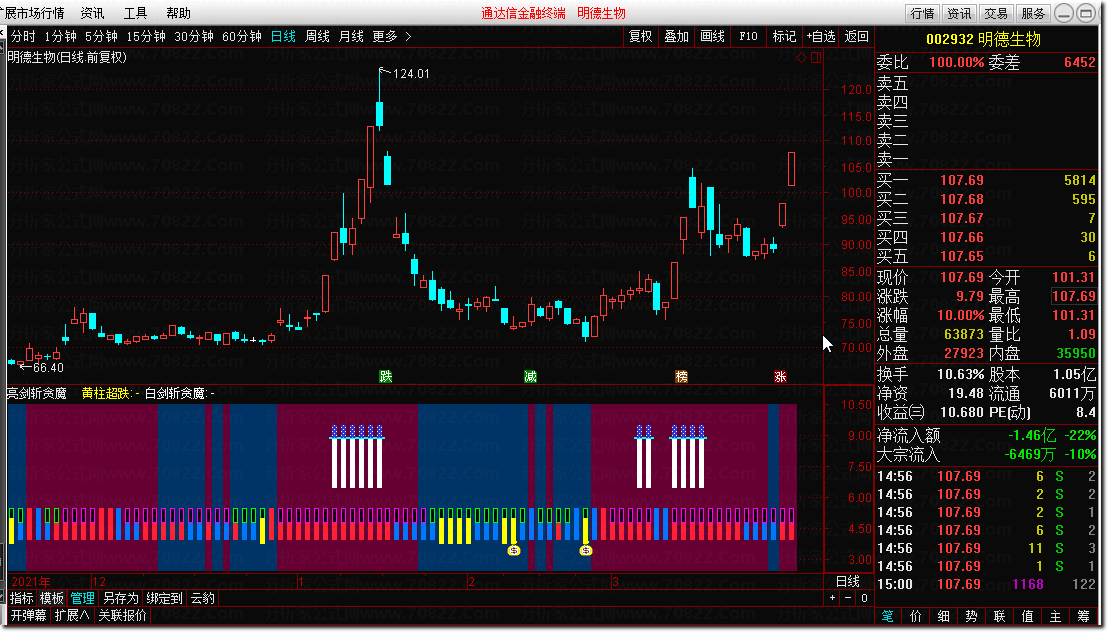
Task: Open the 资讯 menu in the menu bar
Action: [x=92, y=13]
